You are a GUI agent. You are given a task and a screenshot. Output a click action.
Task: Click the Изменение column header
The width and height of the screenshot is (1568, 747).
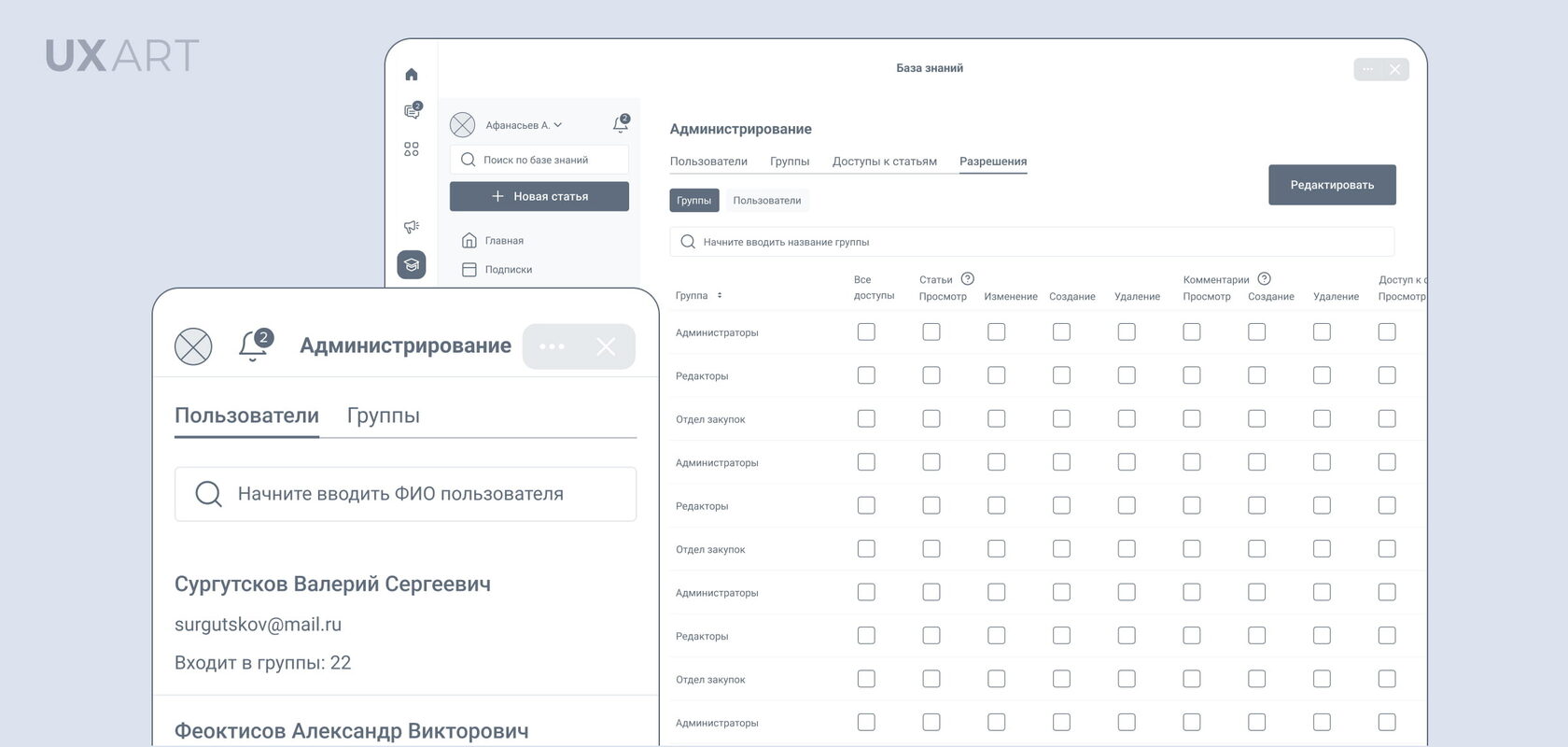pos(1011,296)
